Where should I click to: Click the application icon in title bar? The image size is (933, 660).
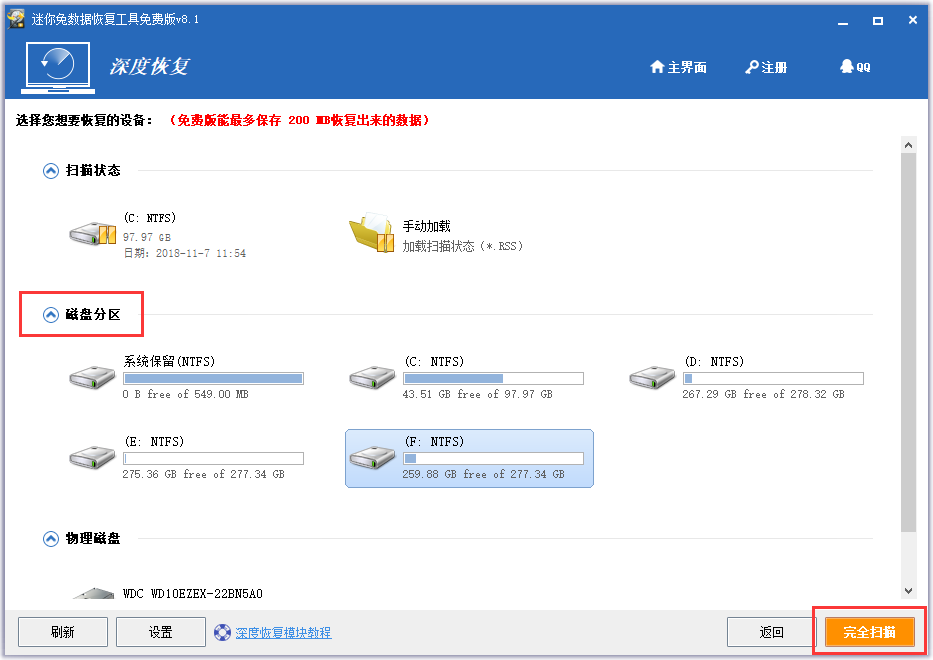[16, 19]
